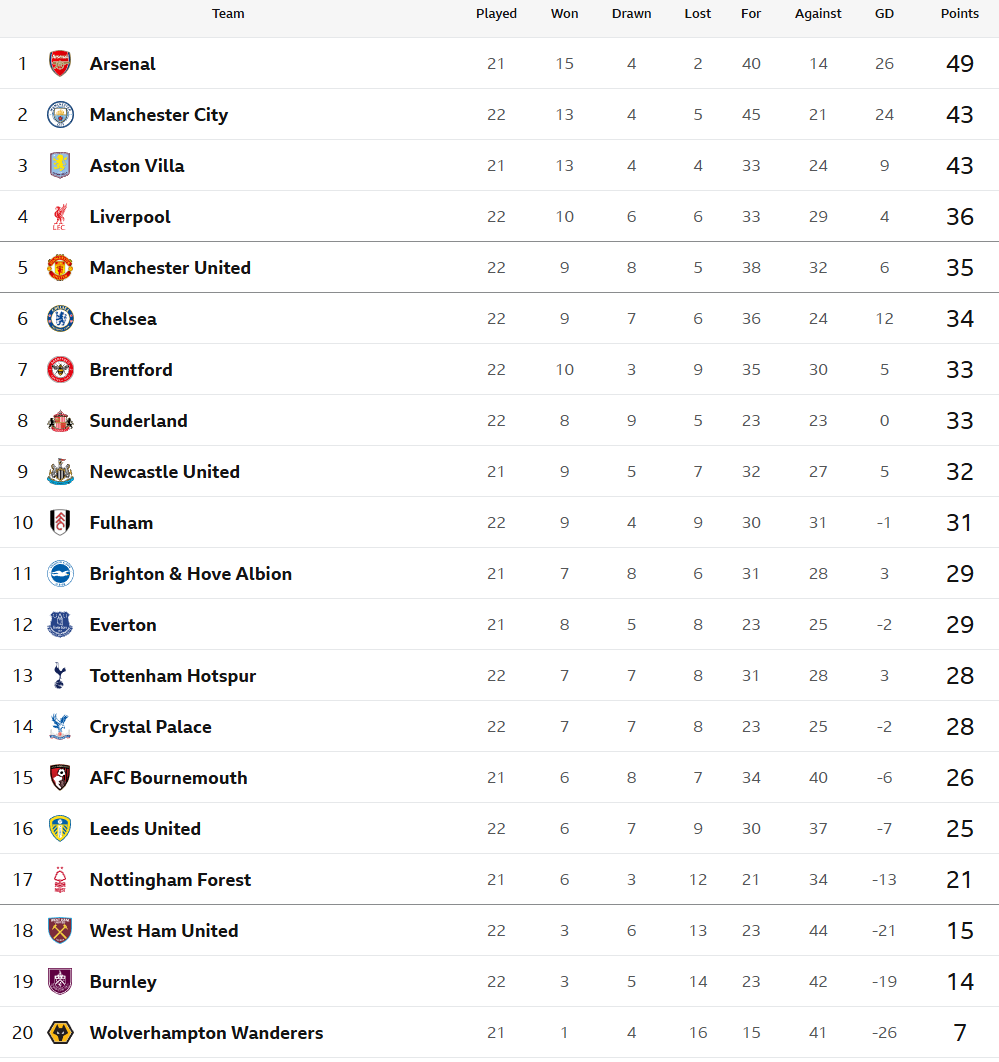
Task: Click the Newcastle United crest icon
Action: [60, 472]
